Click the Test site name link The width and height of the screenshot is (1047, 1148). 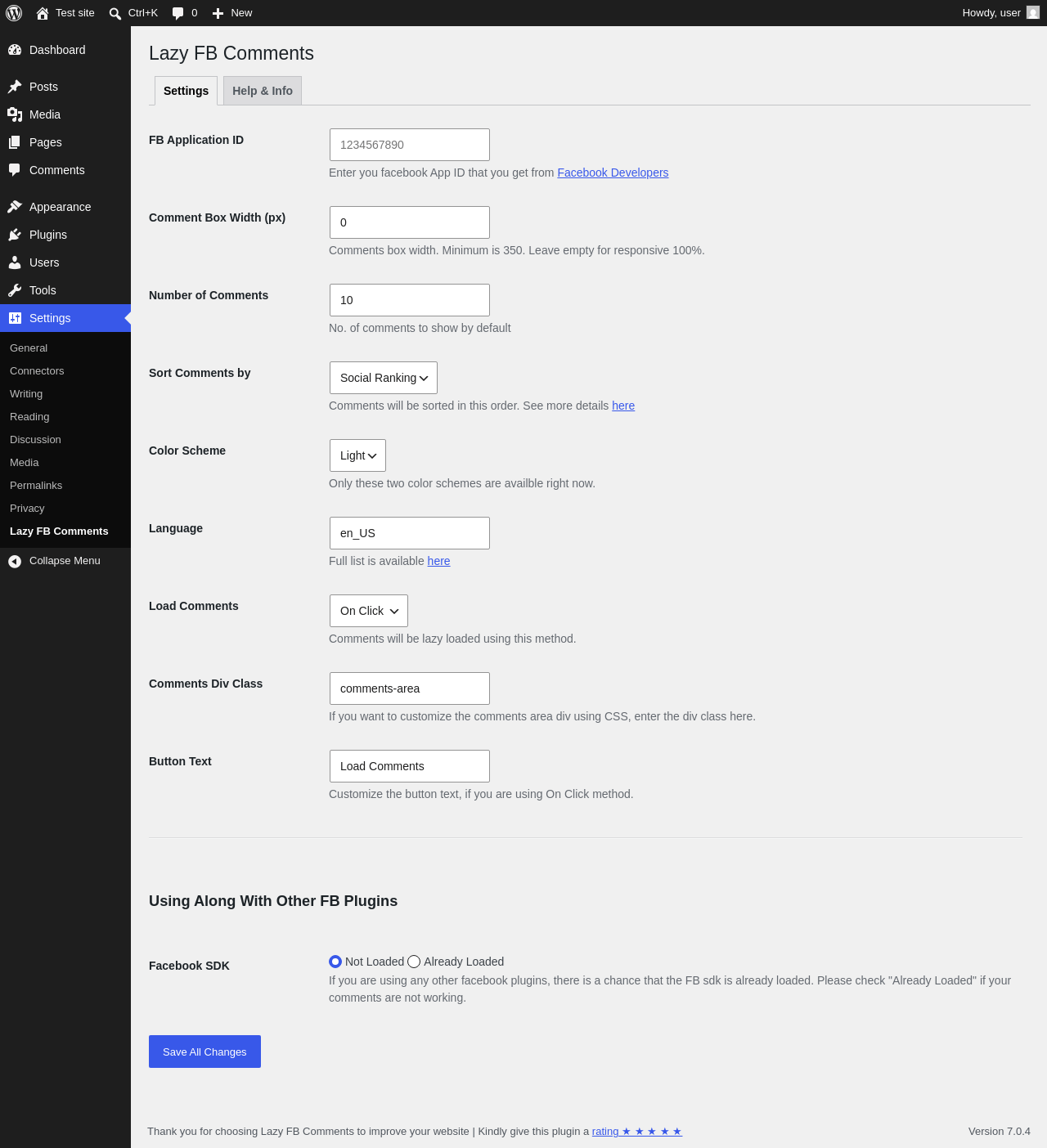75,13
